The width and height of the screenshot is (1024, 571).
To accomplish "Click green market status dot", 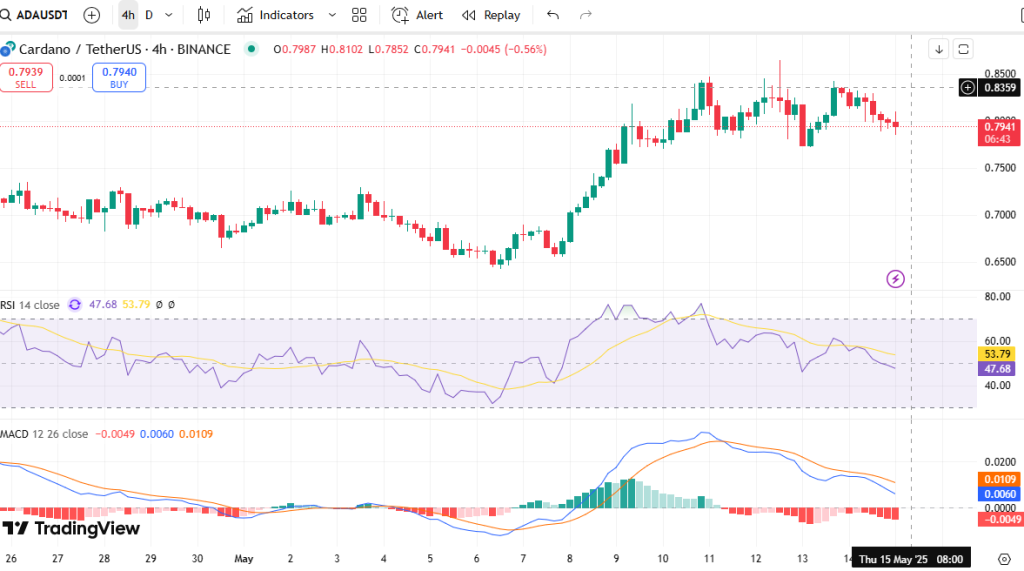I will click(x=251, y=49).
